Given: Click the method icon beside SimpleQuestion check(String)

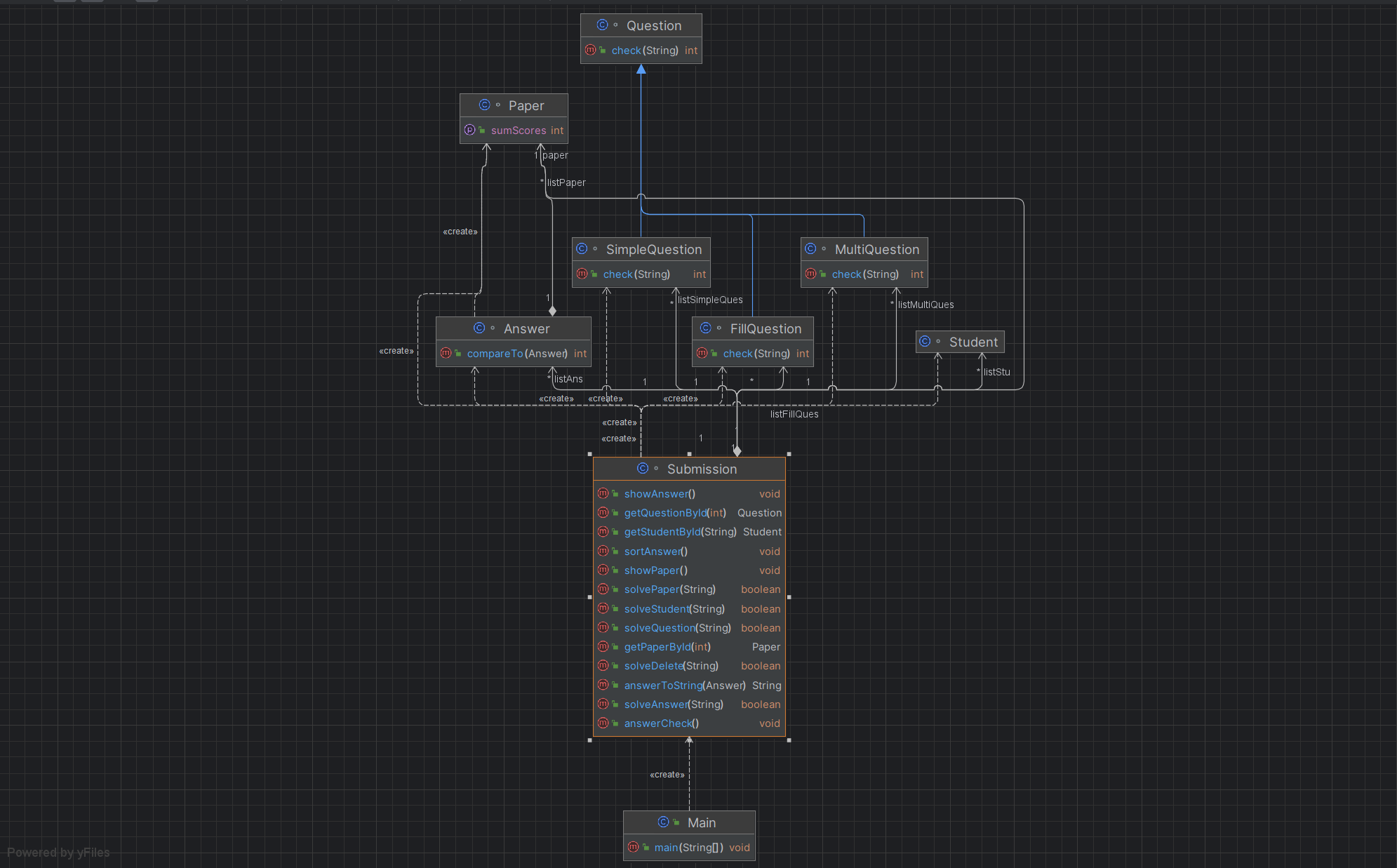Looking at the screenshot, I should (582, 274).
